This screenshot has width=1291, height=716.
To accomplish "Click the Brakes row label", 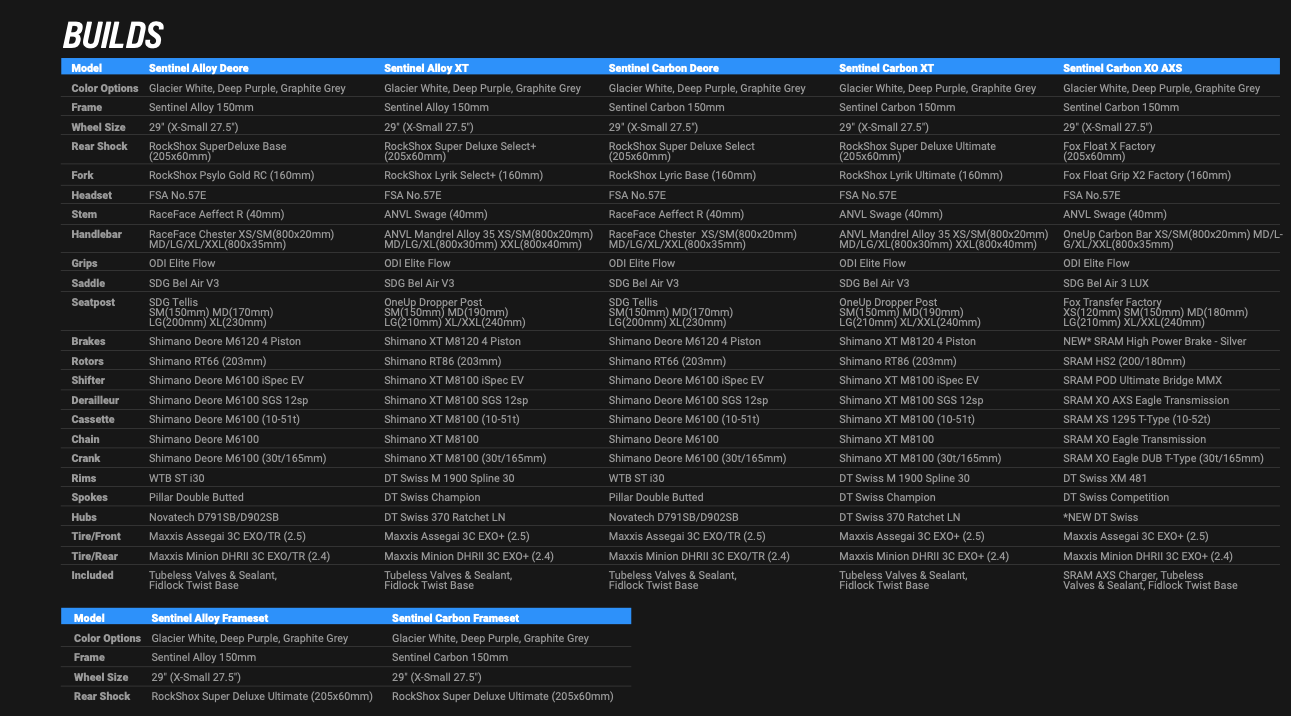I will [88, 341].
